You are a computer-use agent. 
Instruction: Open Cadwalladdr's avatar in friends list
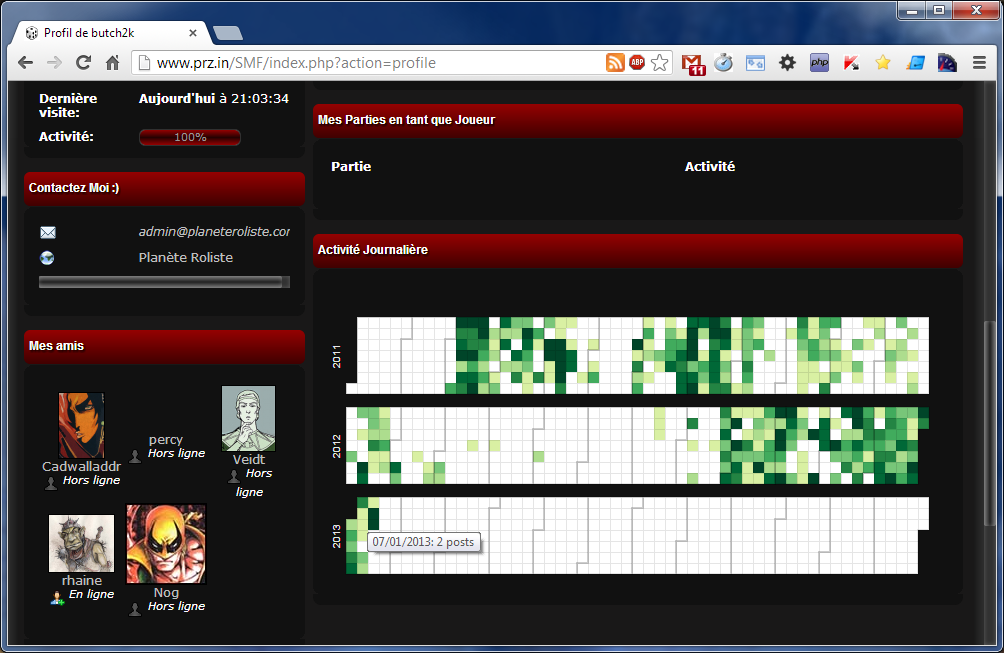[81, 425]
